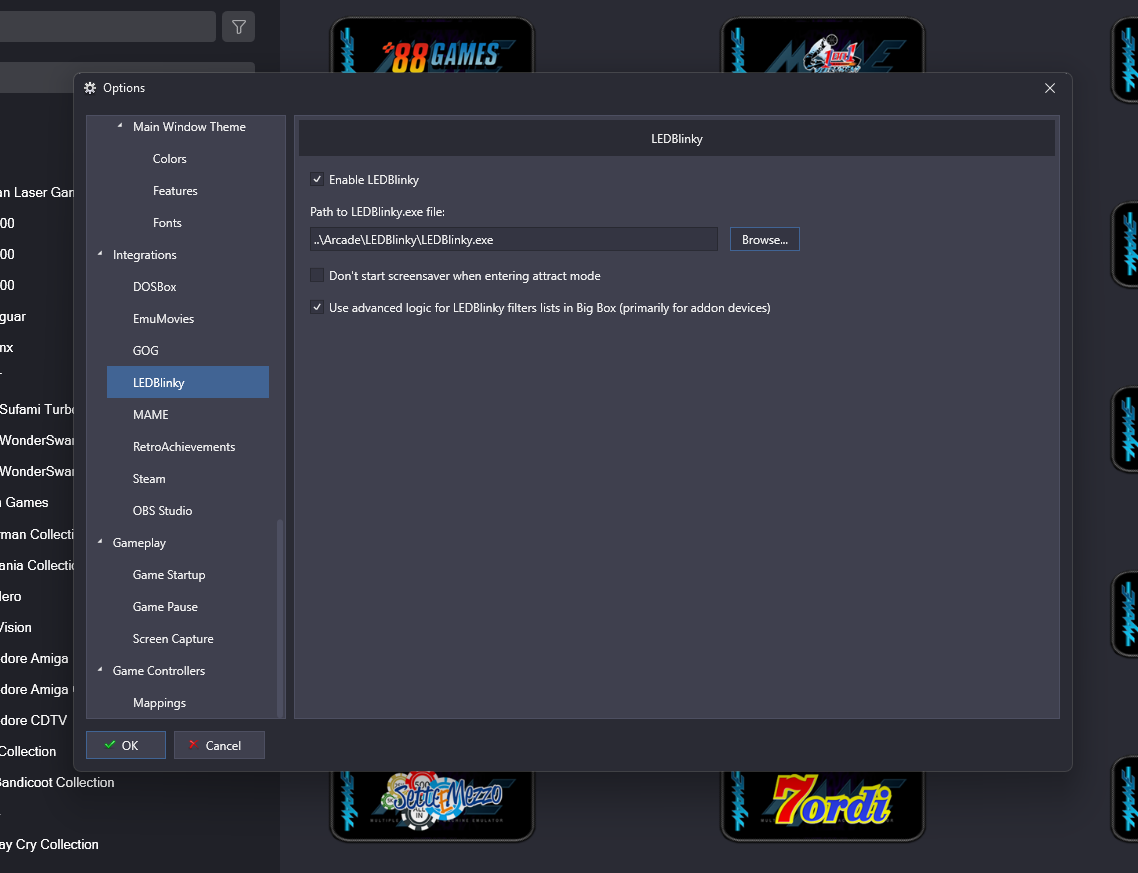The height and width of the screenshot is (873, 1138).
Task: Select Game Startup under Gameplay
Action: [x=169, y=573]
